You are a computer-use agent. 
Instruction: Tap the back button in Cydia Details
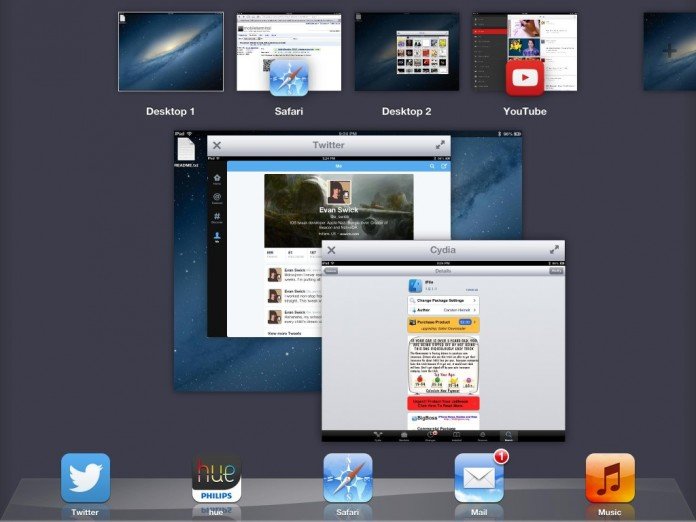(331, 271)
